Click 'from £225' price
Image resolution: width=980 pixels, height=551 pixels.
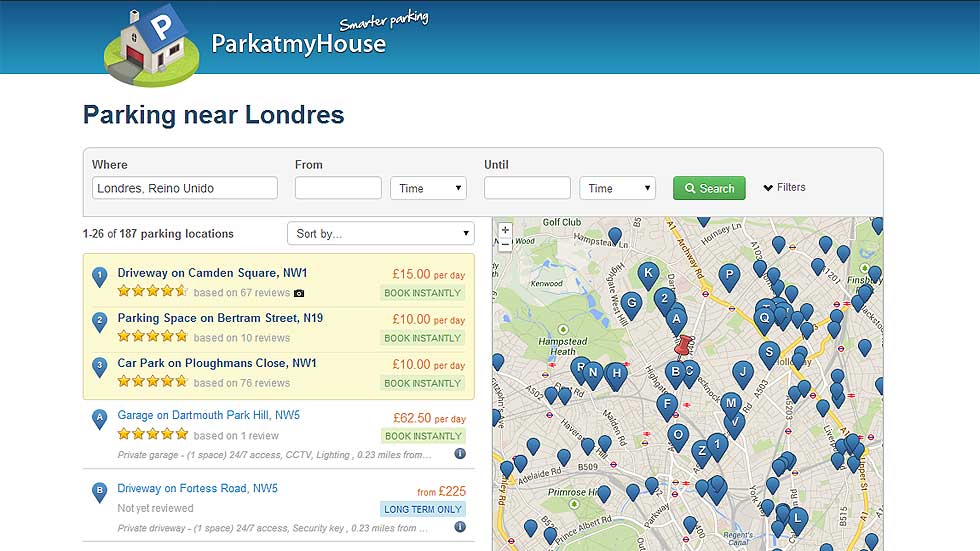coord(441,491)
